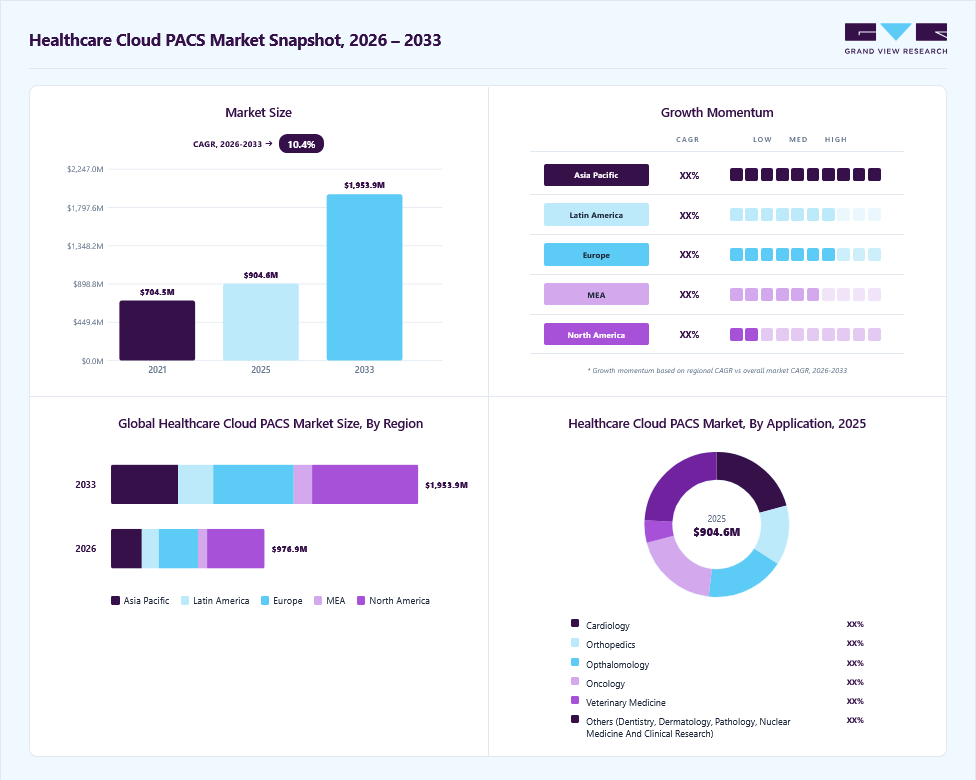Click the Europe legend swatch under the region chart
The height and width of the screenshot is (780, 976).
pyautogui.click(x=265, y=601)
